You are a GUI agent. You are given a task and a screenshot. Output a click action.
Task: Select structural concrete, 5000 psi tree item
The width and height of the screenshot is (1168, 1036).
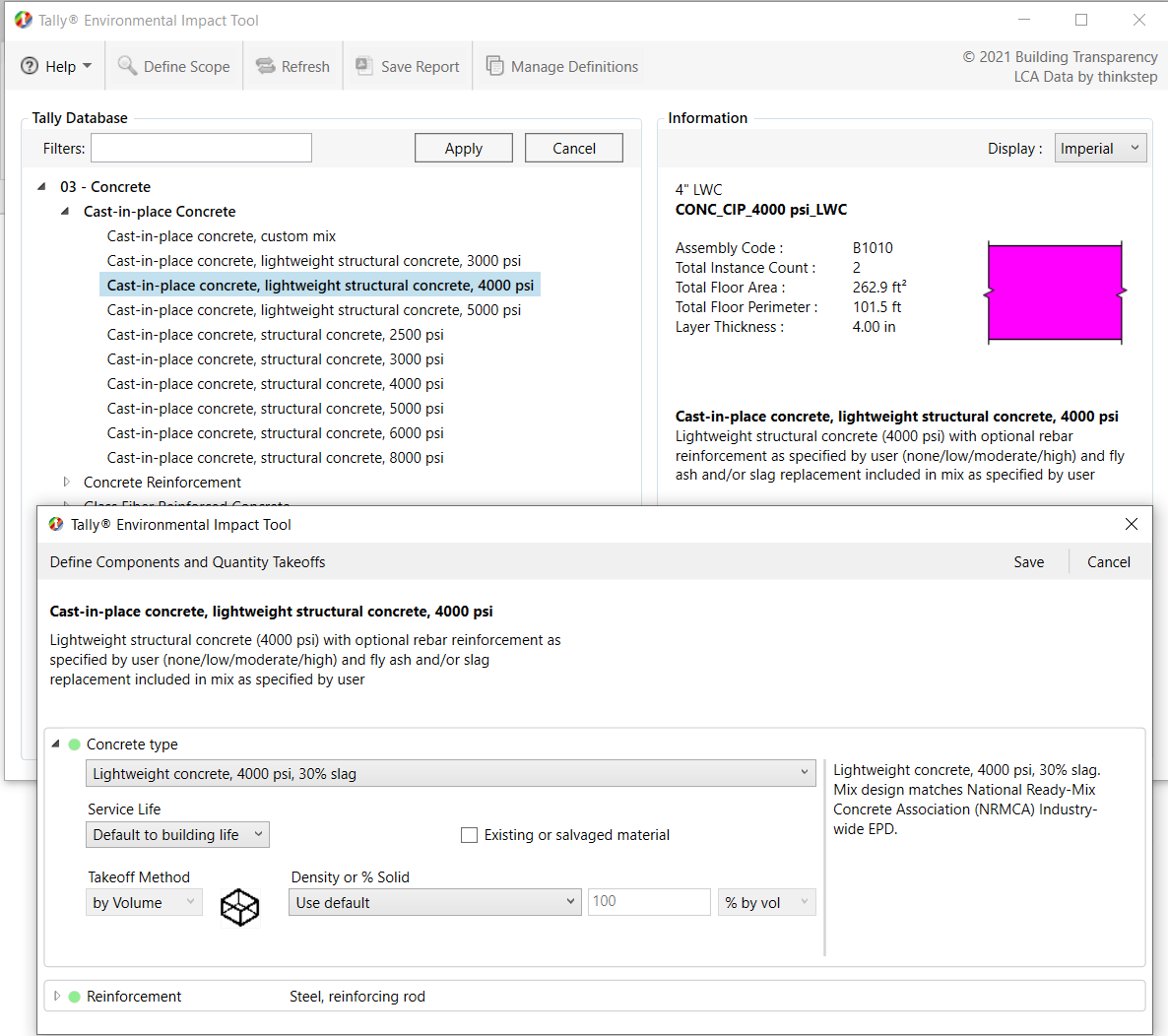coord(275,409)
